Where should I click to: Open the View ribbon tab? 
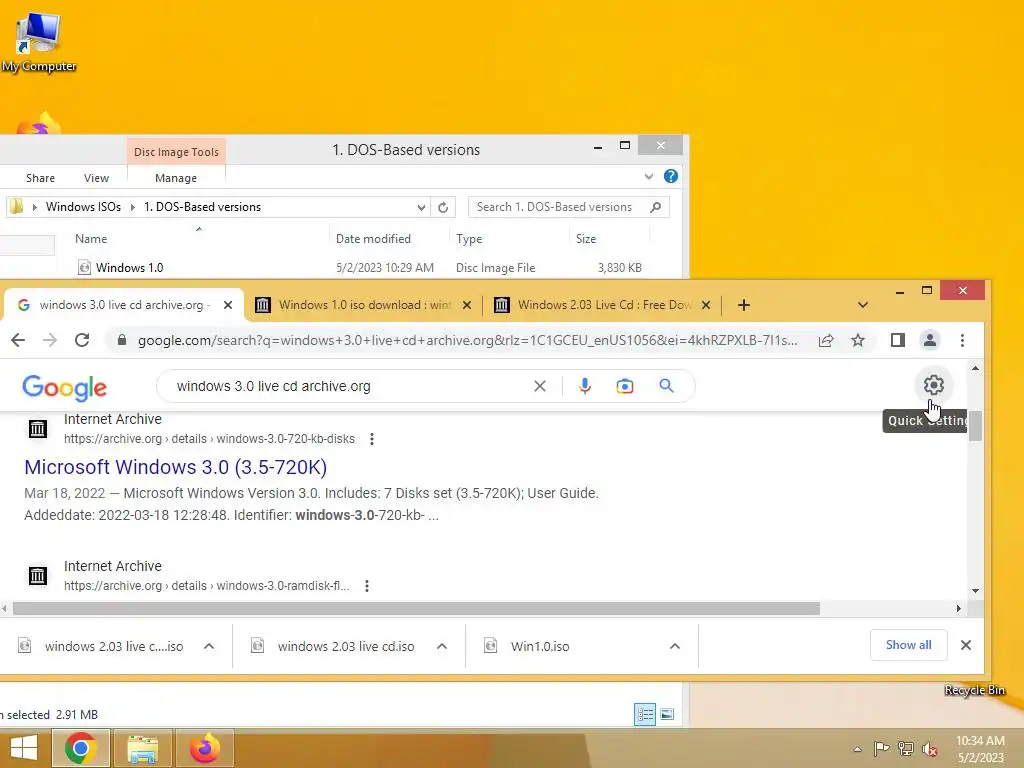coord(97,178)
